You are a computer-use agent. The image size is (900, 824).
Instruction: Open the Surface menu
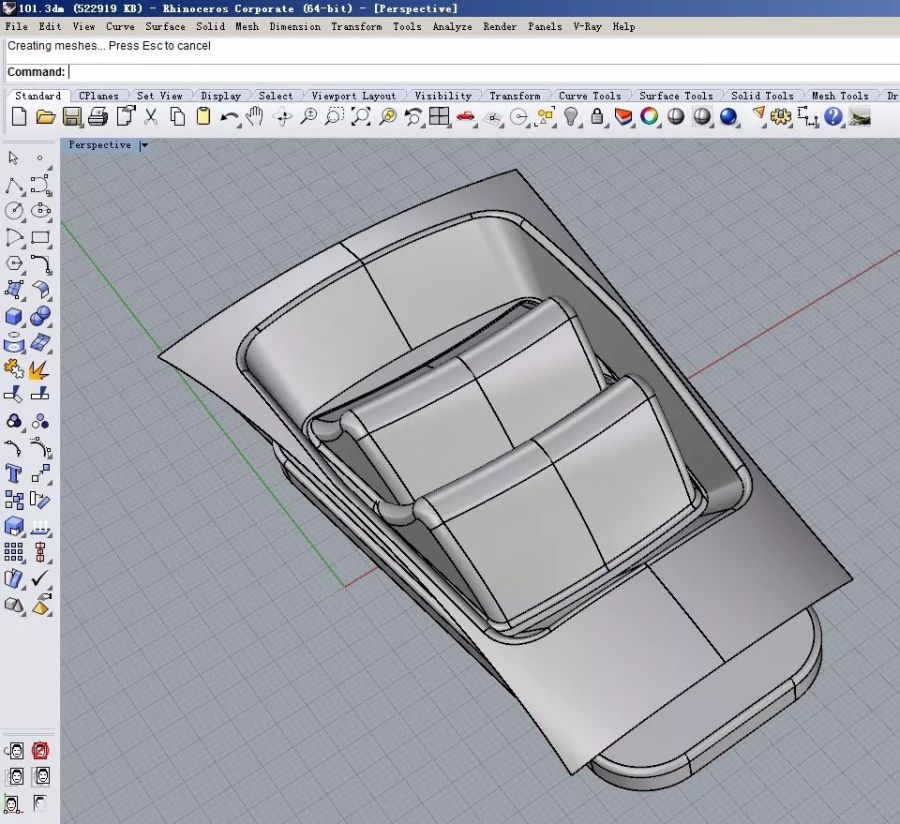click(165, 27)
